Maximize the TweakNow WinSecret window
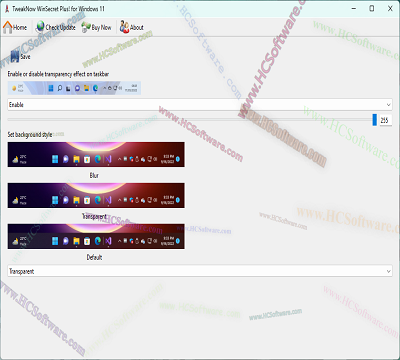Image resolution: width=400 pixels, height=360 pixels. 372,9
